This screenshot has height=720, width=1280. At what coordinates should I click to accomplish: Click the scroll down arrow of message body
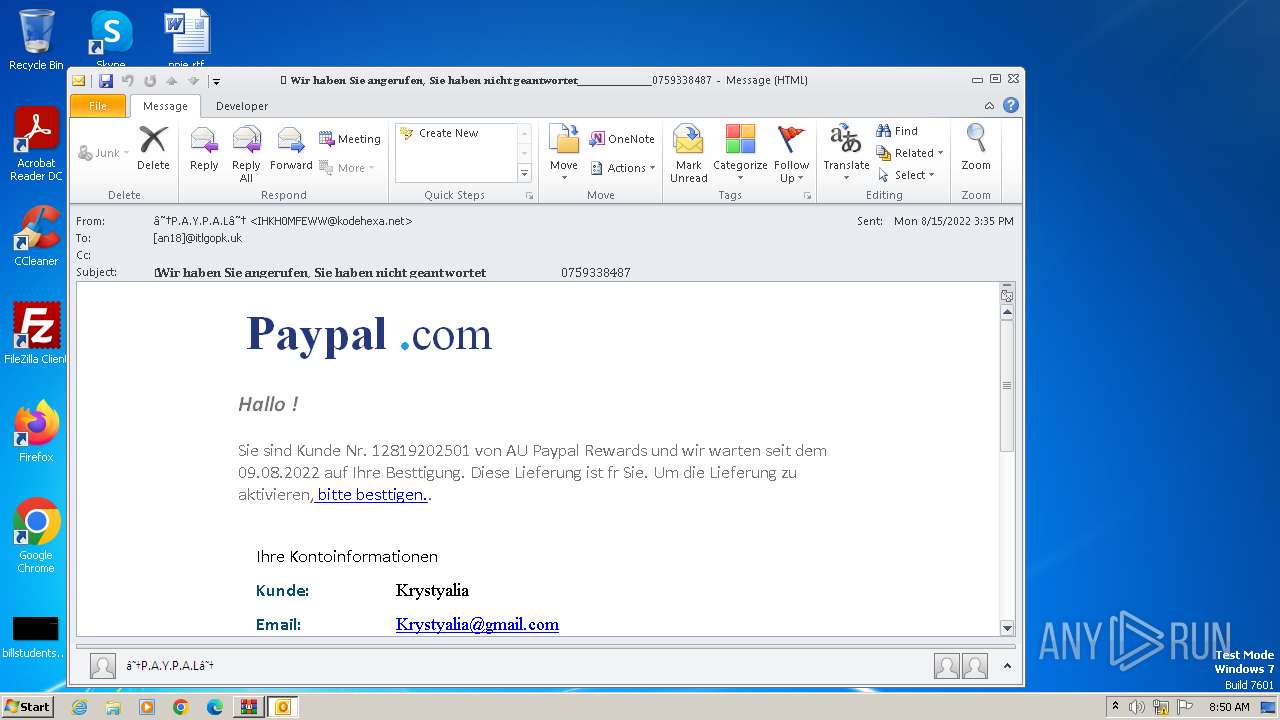1007,628
